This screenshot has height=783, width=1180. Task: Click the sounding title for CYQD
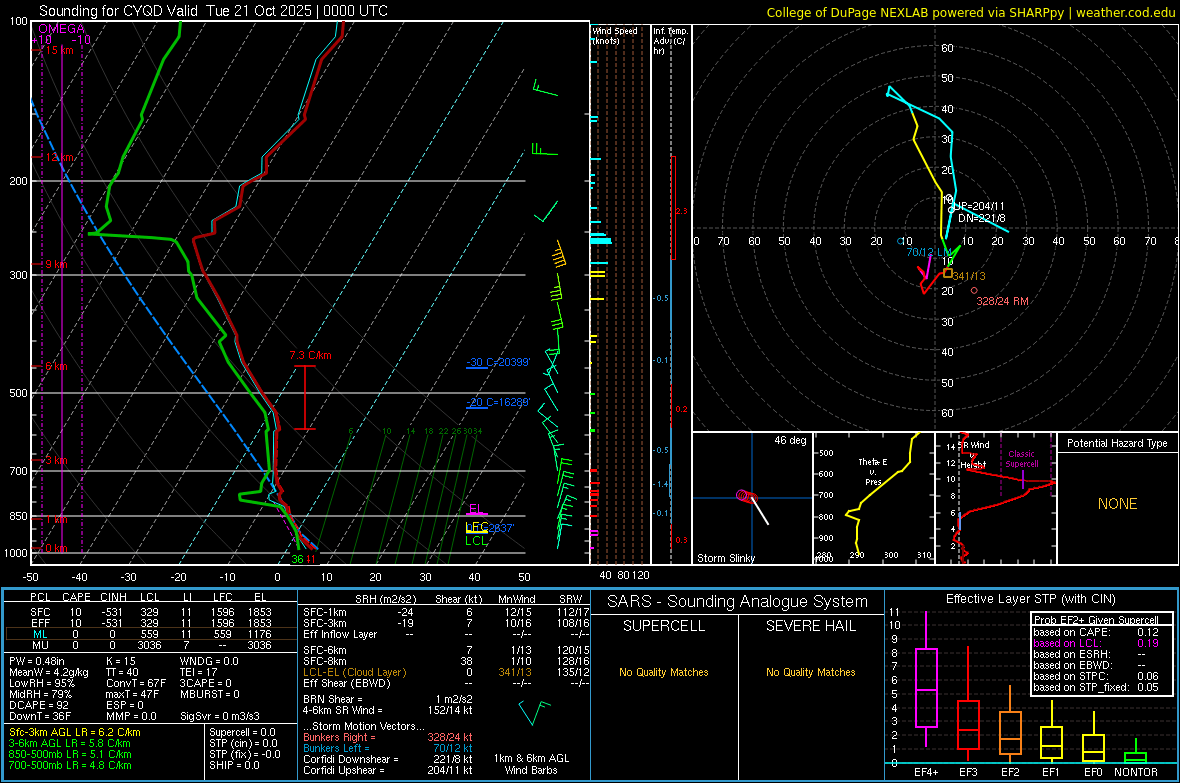(213, 11)
